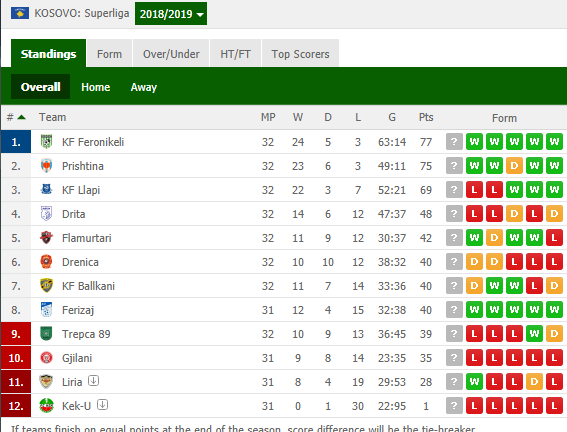
Task: Open the KF Llapi team link
Action: pyautogui.click(x=81, y=190)
